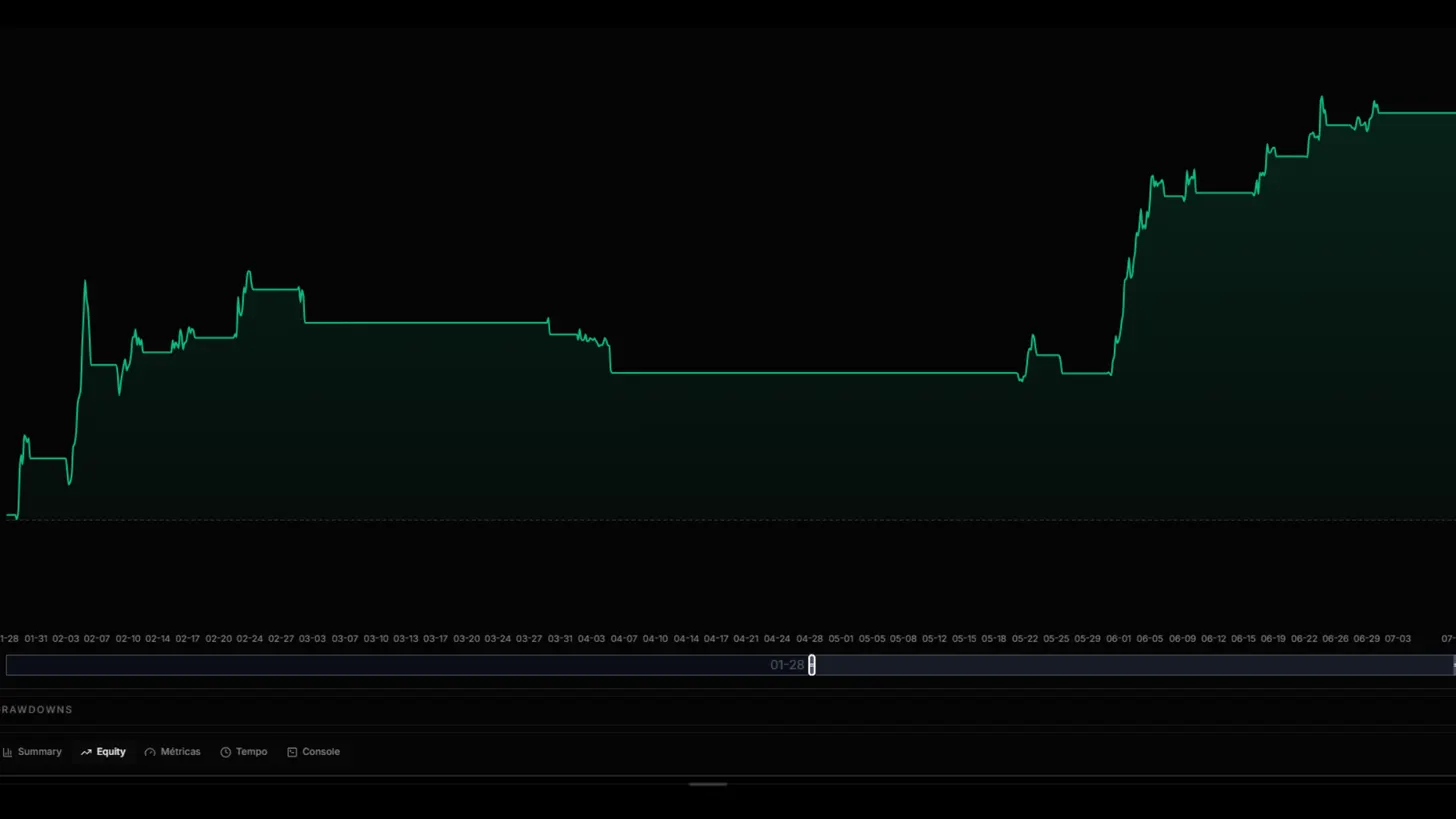Click the white range slider handle beside 01-28
The image size is (1456, 819).
[812, 665]
